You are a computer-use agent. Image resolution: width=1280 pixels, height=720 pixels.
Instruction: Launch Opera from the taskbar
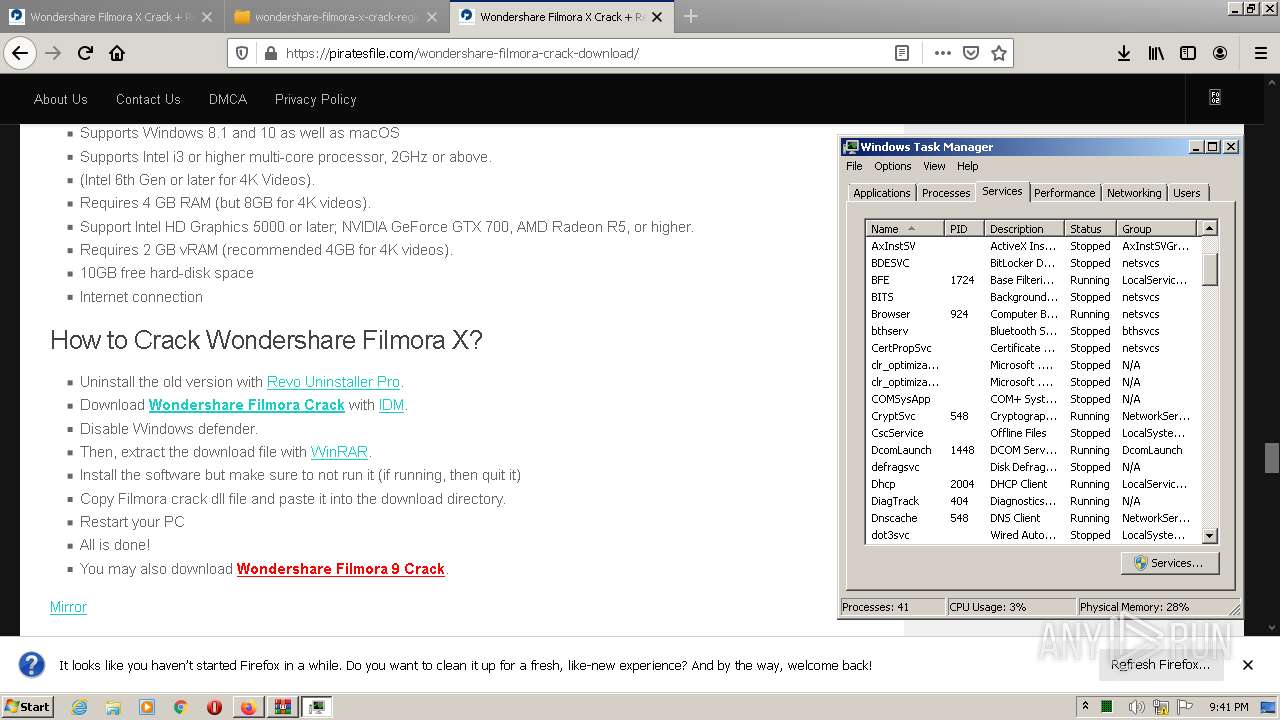(x=214, y=707)
